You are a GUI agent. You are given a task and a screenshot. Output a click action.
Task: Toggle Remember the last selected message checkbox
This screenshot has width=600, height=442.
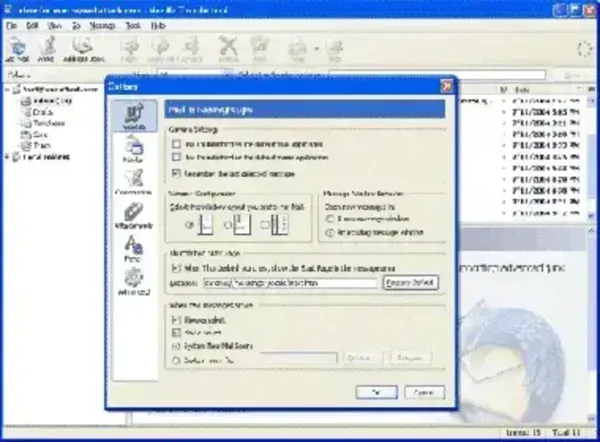[176, 174]
